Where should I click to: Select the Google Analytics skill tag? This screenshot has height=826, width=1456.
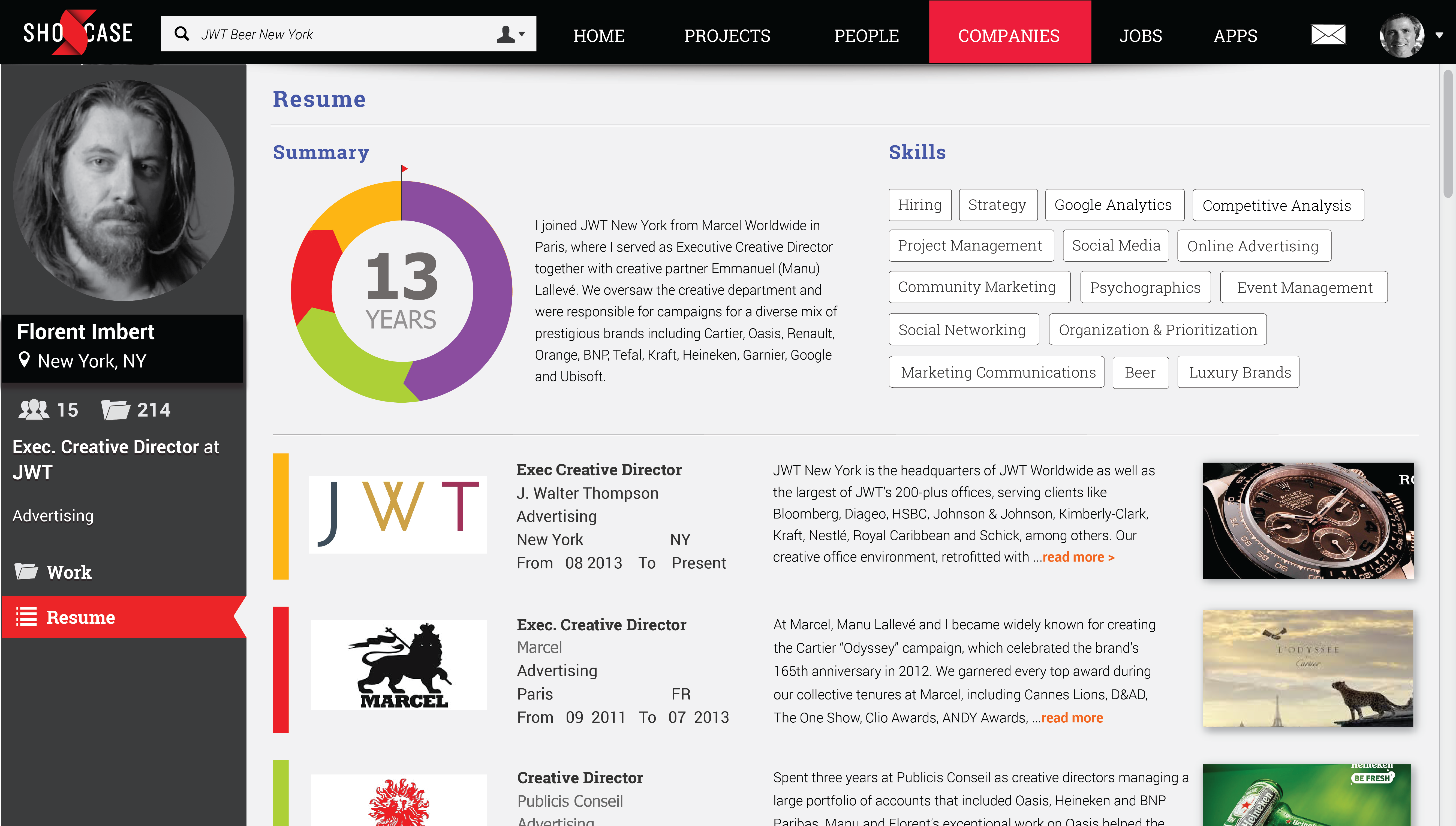pos(1114,205)
